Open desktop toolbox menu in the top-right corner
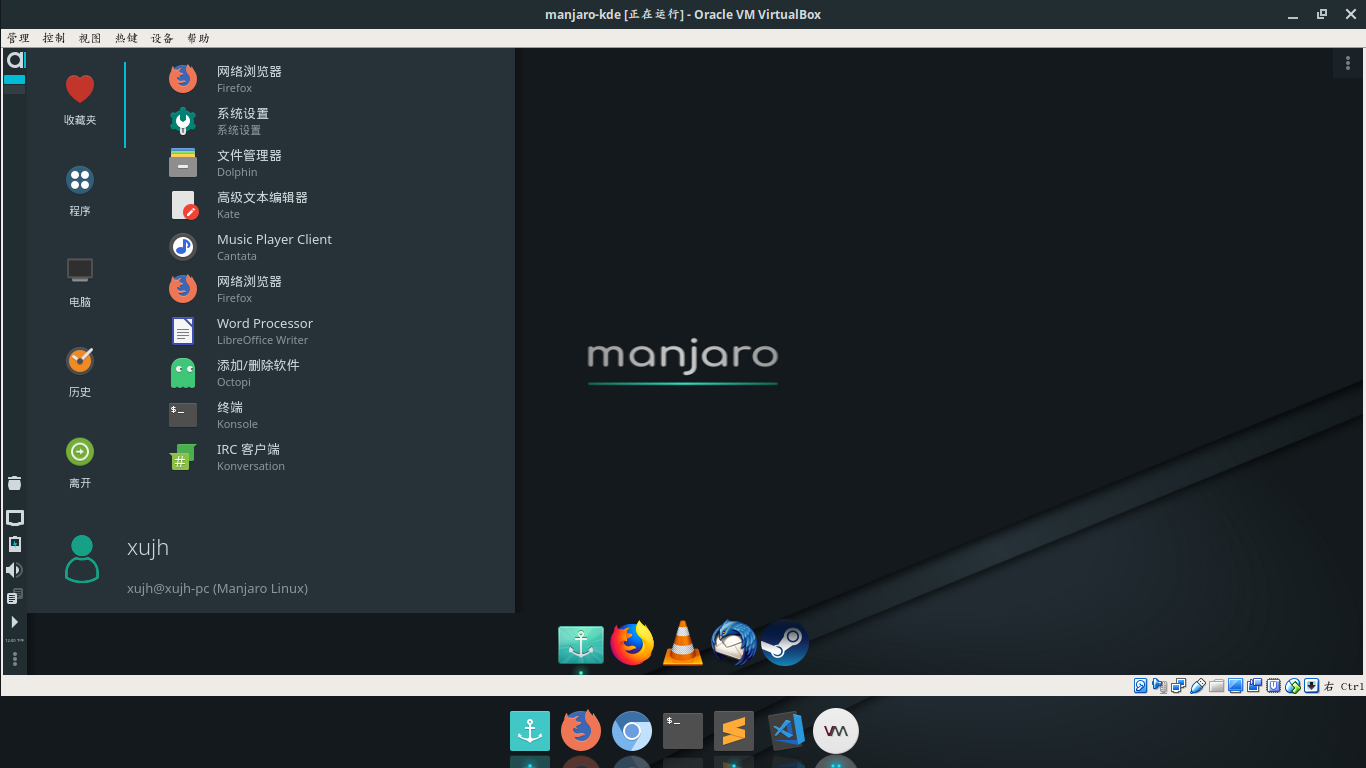The image size is (1366, 768). coord(1349,63)
